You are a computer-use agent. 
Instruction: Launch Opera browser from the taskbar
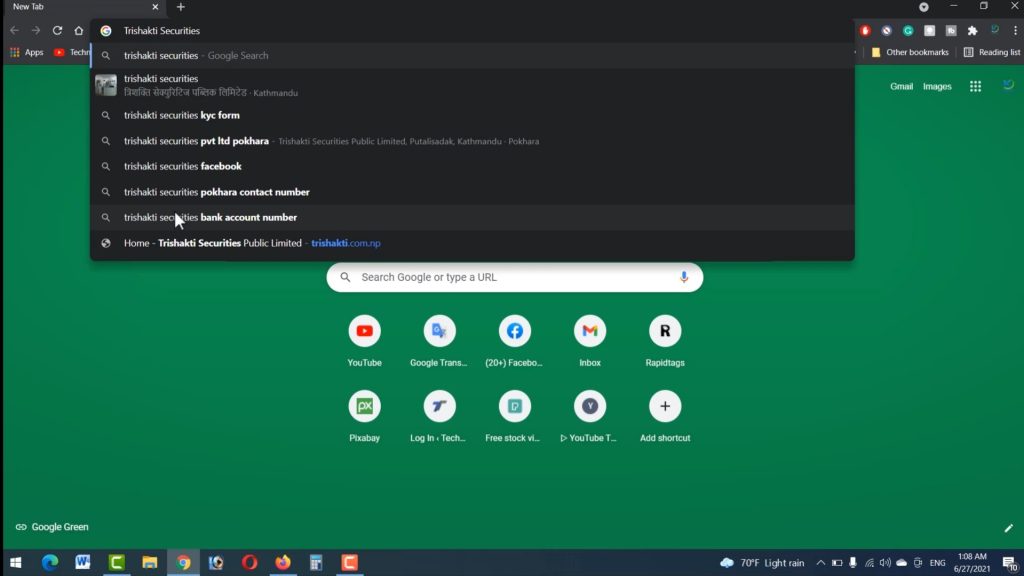coord(249,562)
